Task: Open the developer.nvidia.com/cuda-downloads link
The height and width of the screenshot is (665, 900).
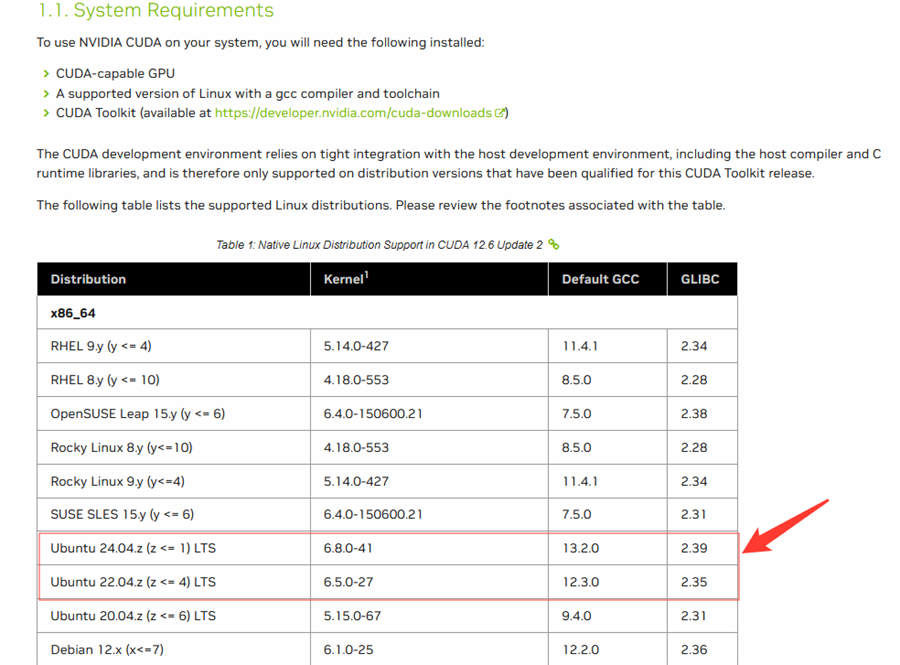Action: click(353, 113)
